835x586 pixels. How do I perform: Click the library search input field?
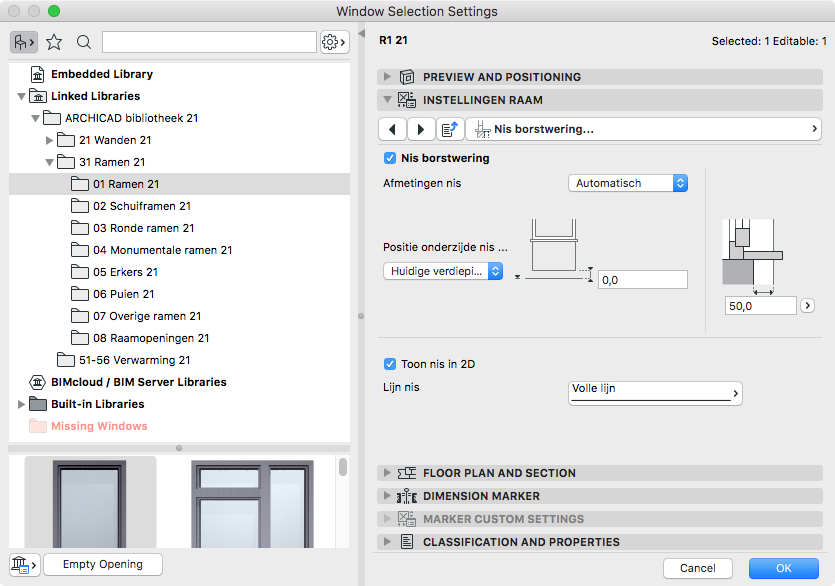(209, 42)
